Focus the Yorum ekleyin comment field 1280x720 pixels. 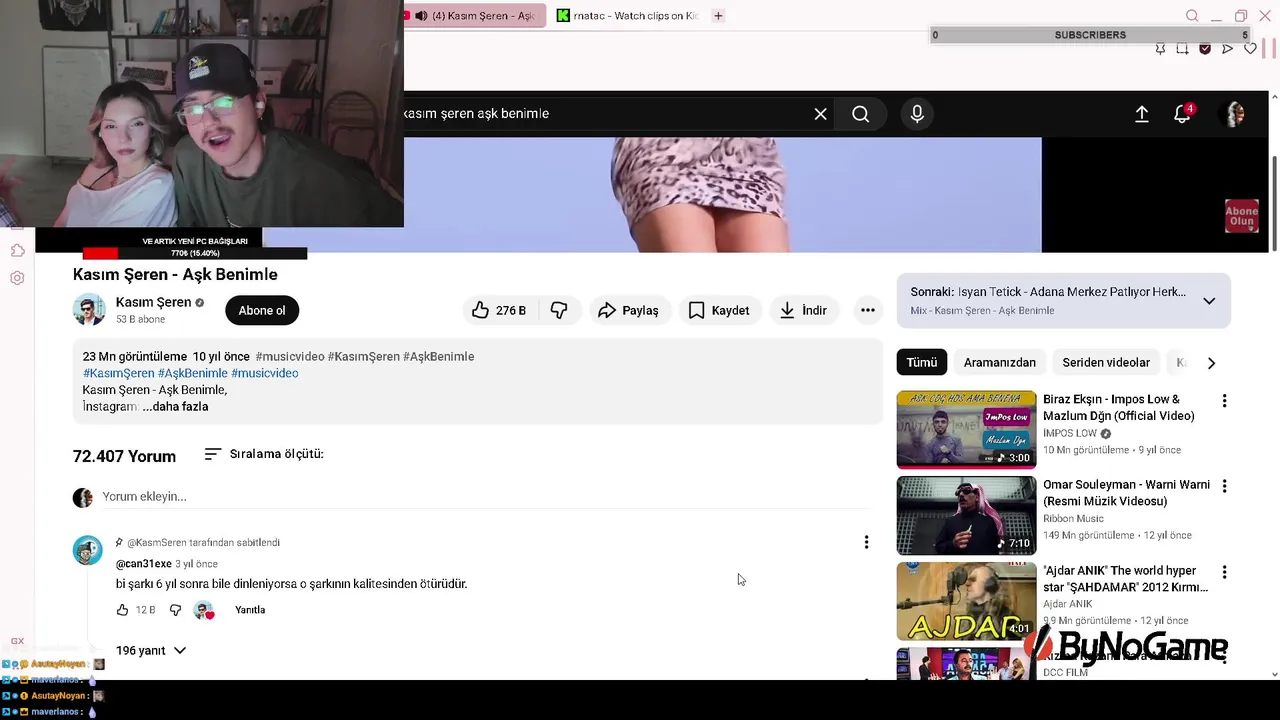[x=486, y=497]
